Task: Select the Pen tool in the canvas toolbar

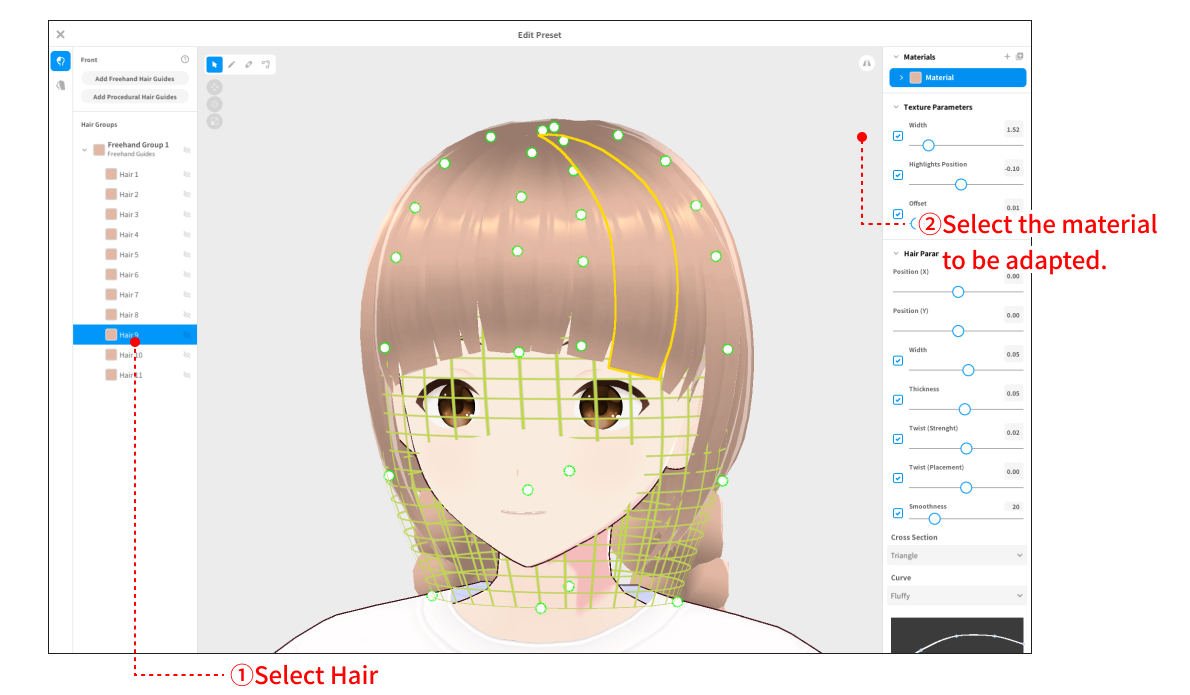Action: (231, 63)
